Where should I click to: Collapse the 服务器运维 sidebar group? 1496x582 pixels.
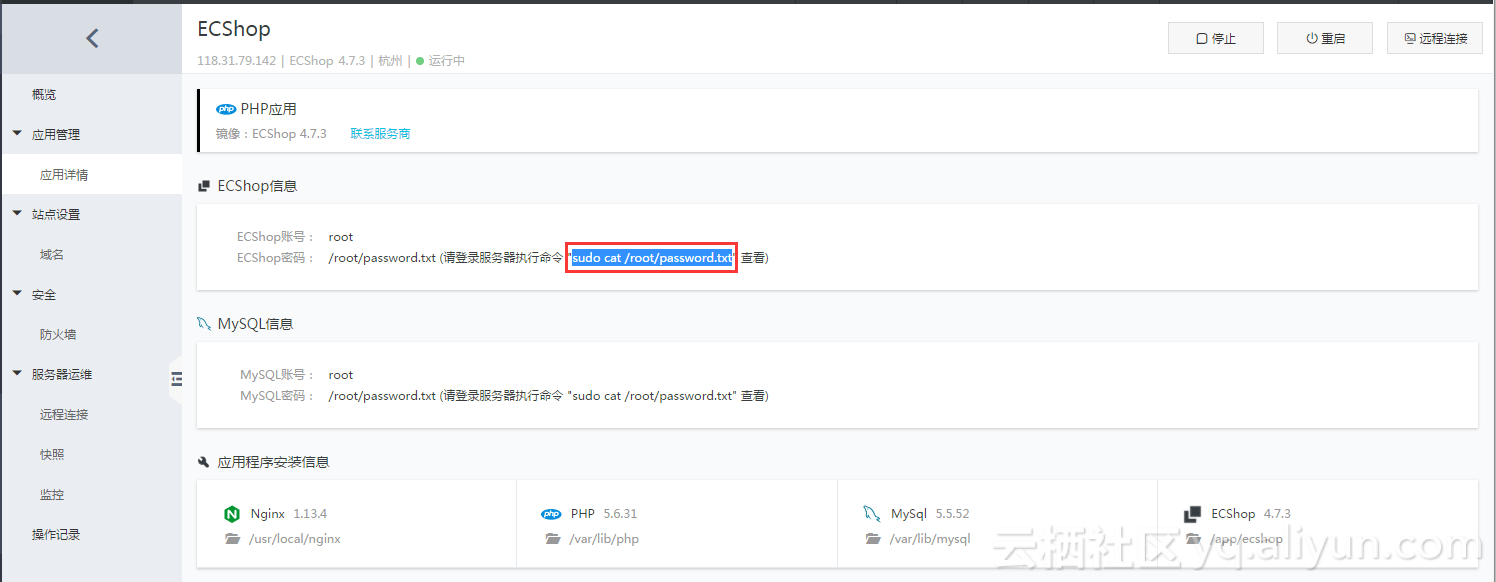click(16, 374)
